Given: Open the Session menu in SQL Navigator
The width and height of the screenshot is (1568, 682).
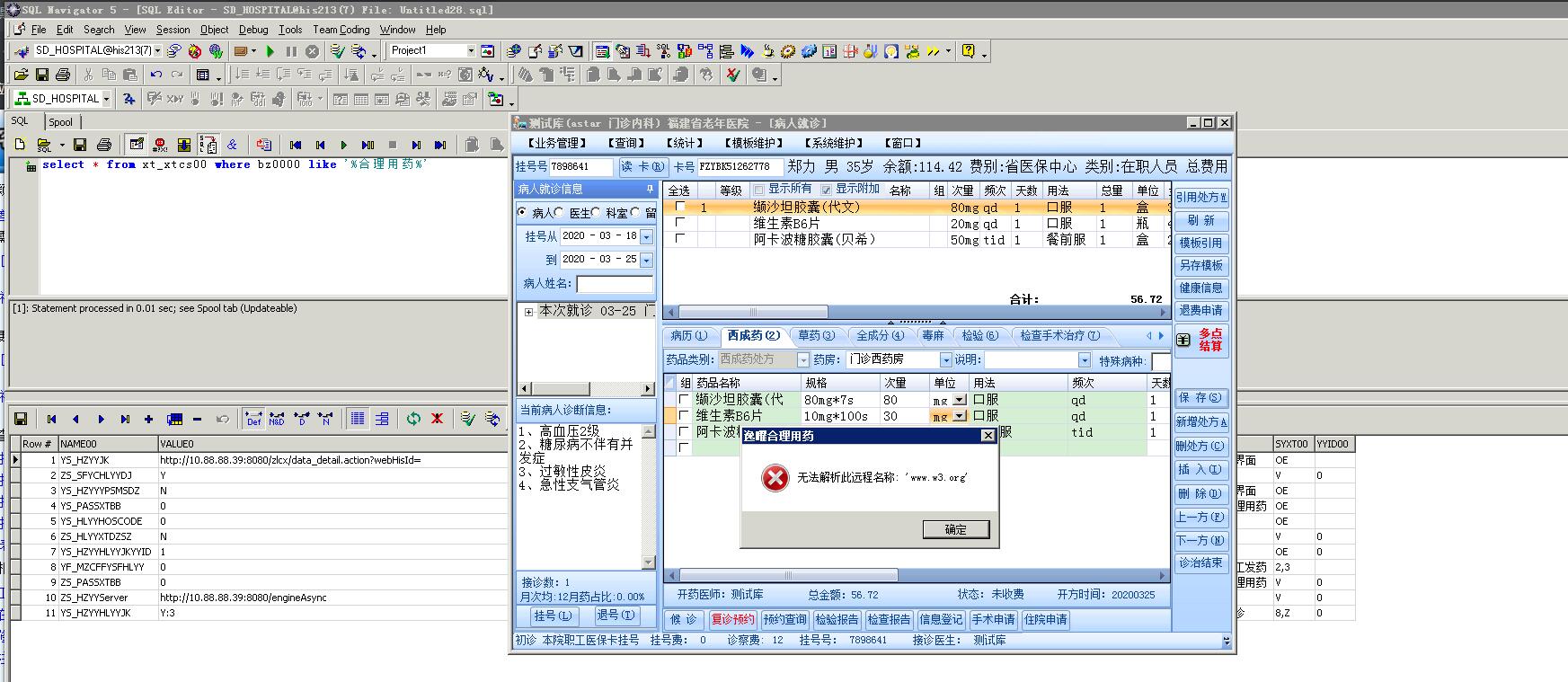Looking at the screenshot, I should coord(173,30).
